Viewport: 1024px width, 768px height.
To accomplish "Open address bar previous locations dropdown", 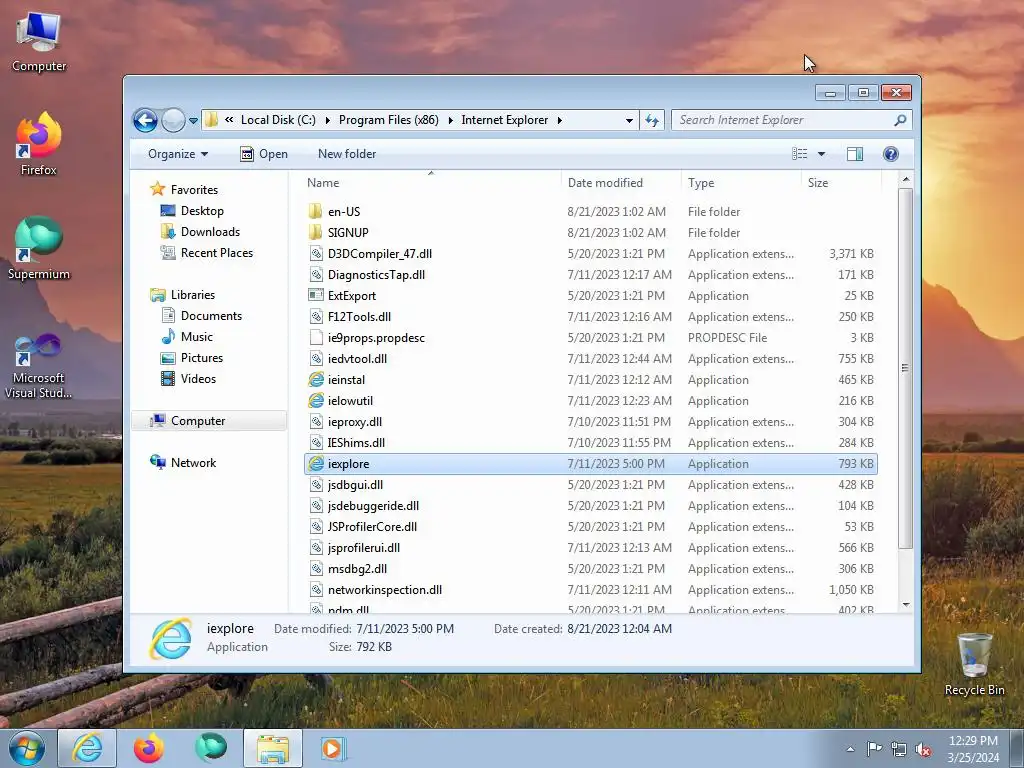I will click(x=629, y=120).
